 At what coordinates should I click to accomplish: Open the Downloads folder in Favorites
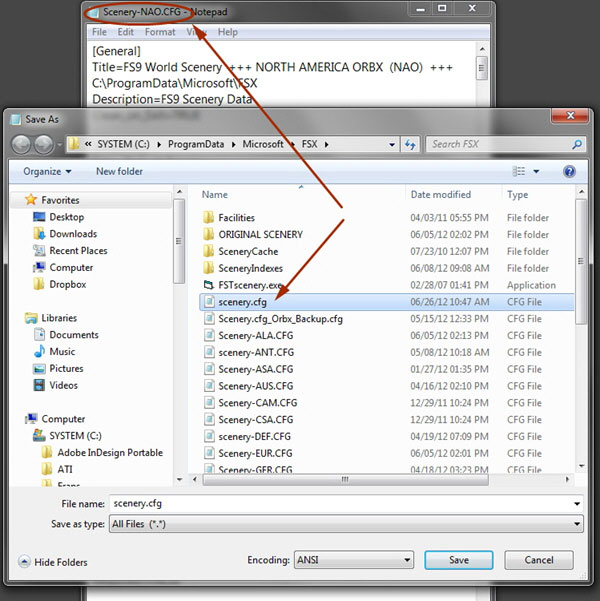(x=72, y=234)
